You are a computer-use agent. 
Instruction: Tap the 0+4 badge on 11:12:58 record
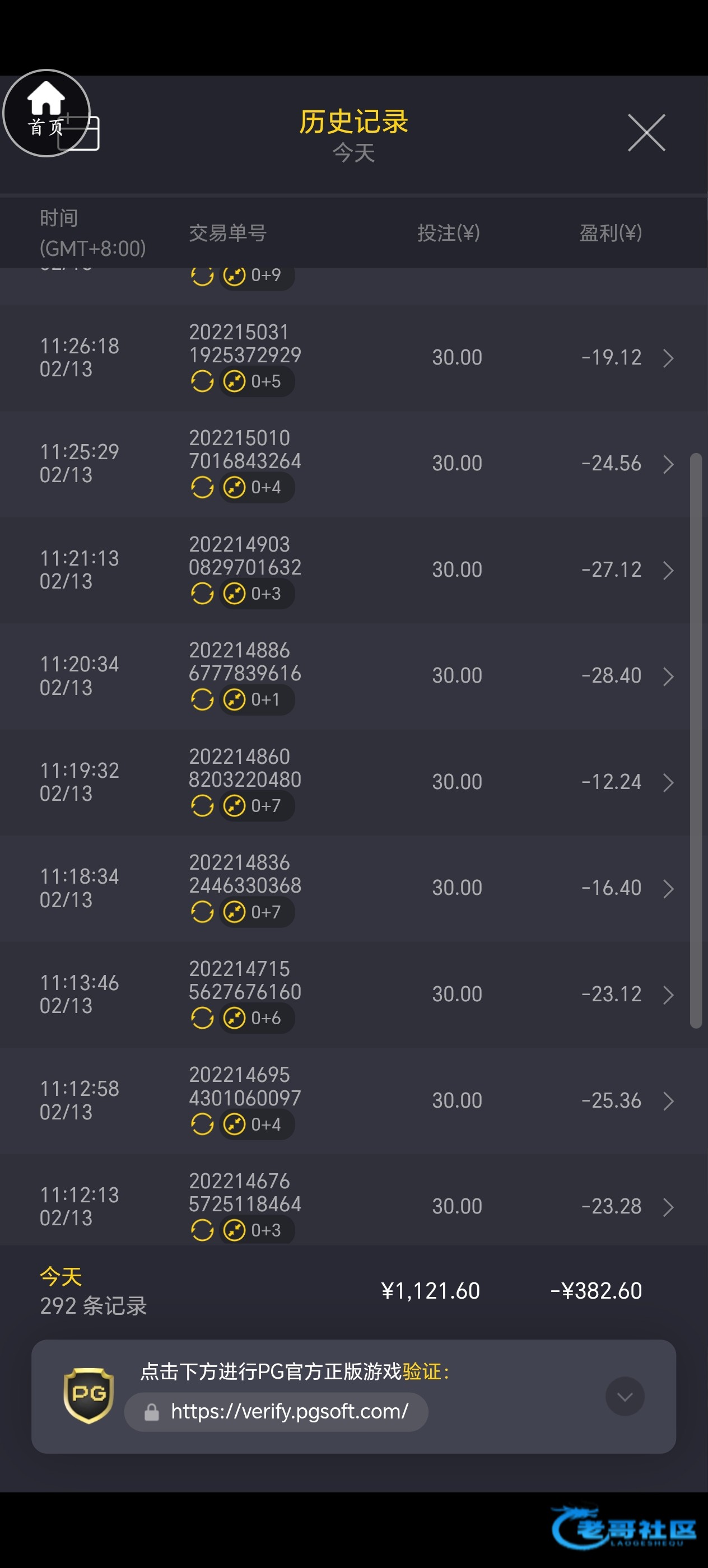pos(257,1124)
